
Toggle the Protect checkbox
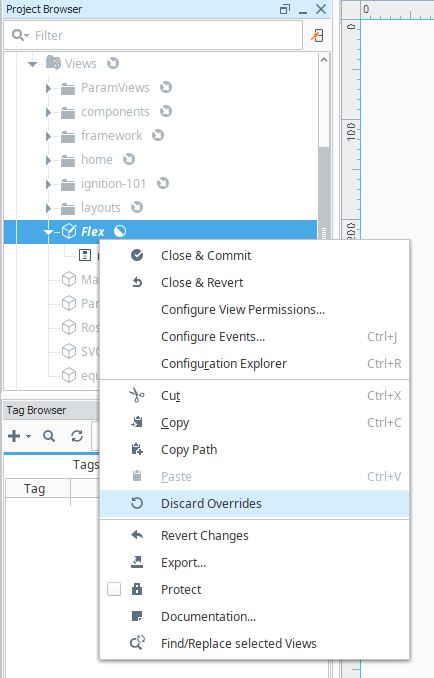[114, 589]
